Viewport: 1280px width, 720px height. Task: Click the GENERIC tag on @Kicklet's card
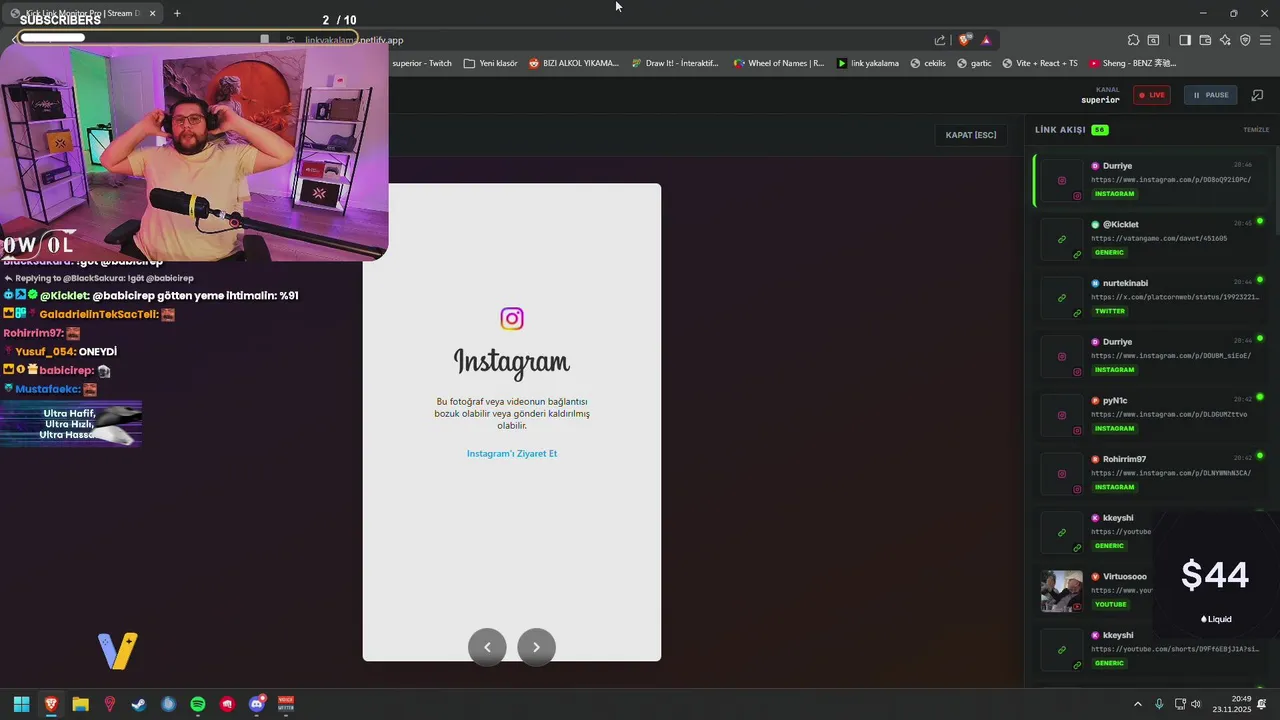click(1109, 252)
